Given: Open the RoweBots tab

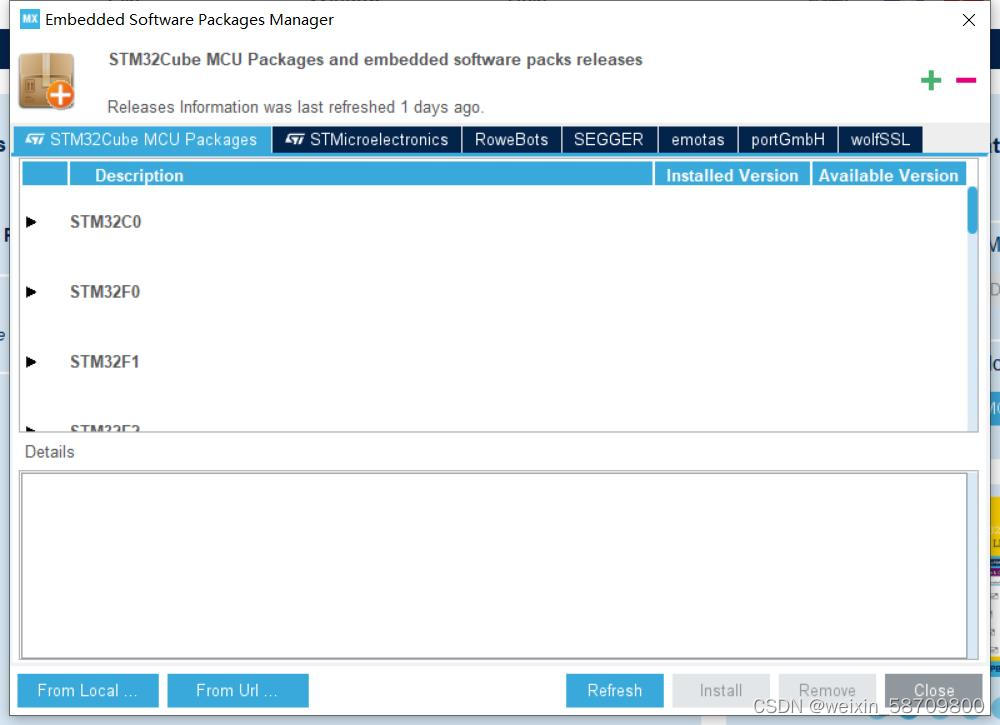Looking at the screenshot, I should [511, 140].
